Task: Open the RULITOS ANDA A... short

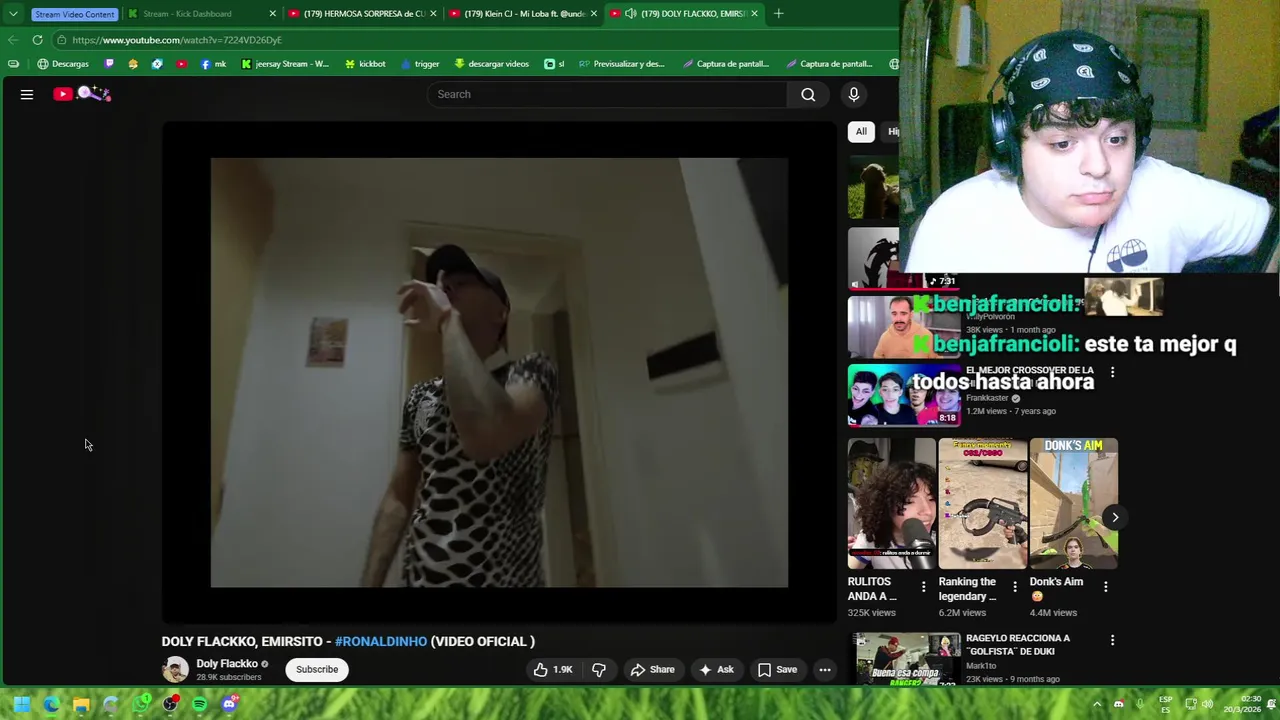Action: point(892,503)
